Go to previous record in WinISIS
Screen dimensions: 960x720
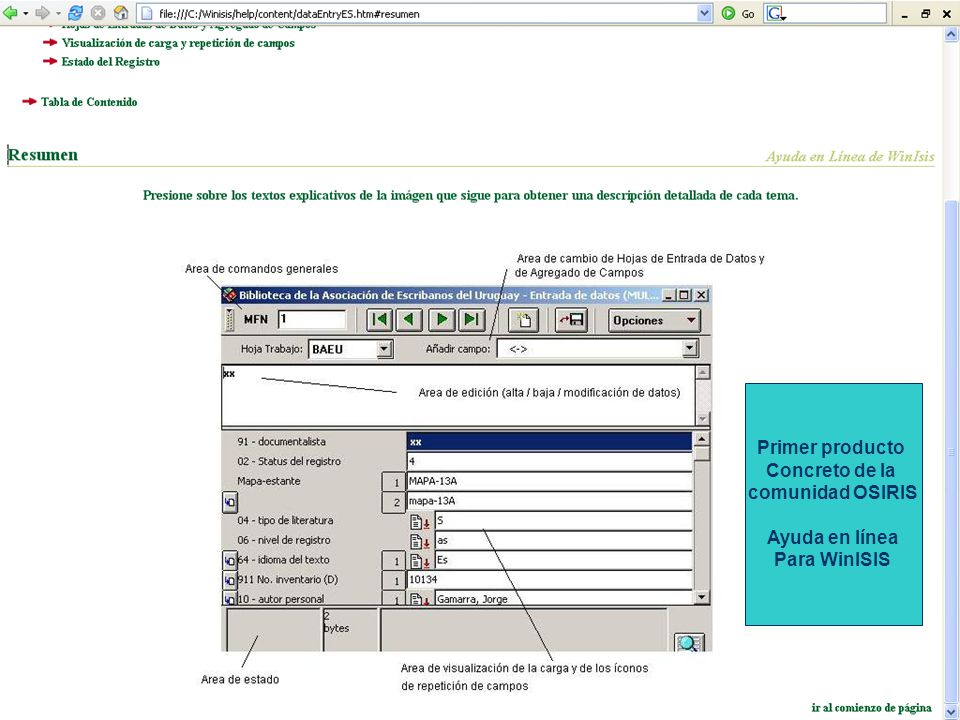tap(408, 320)
